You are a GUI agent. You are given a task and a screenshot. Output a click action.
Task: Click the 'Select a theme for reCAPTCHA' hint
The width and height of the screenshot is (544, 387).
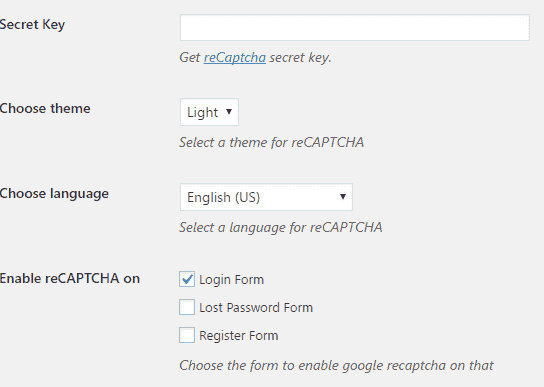click(x=271, y=142)
